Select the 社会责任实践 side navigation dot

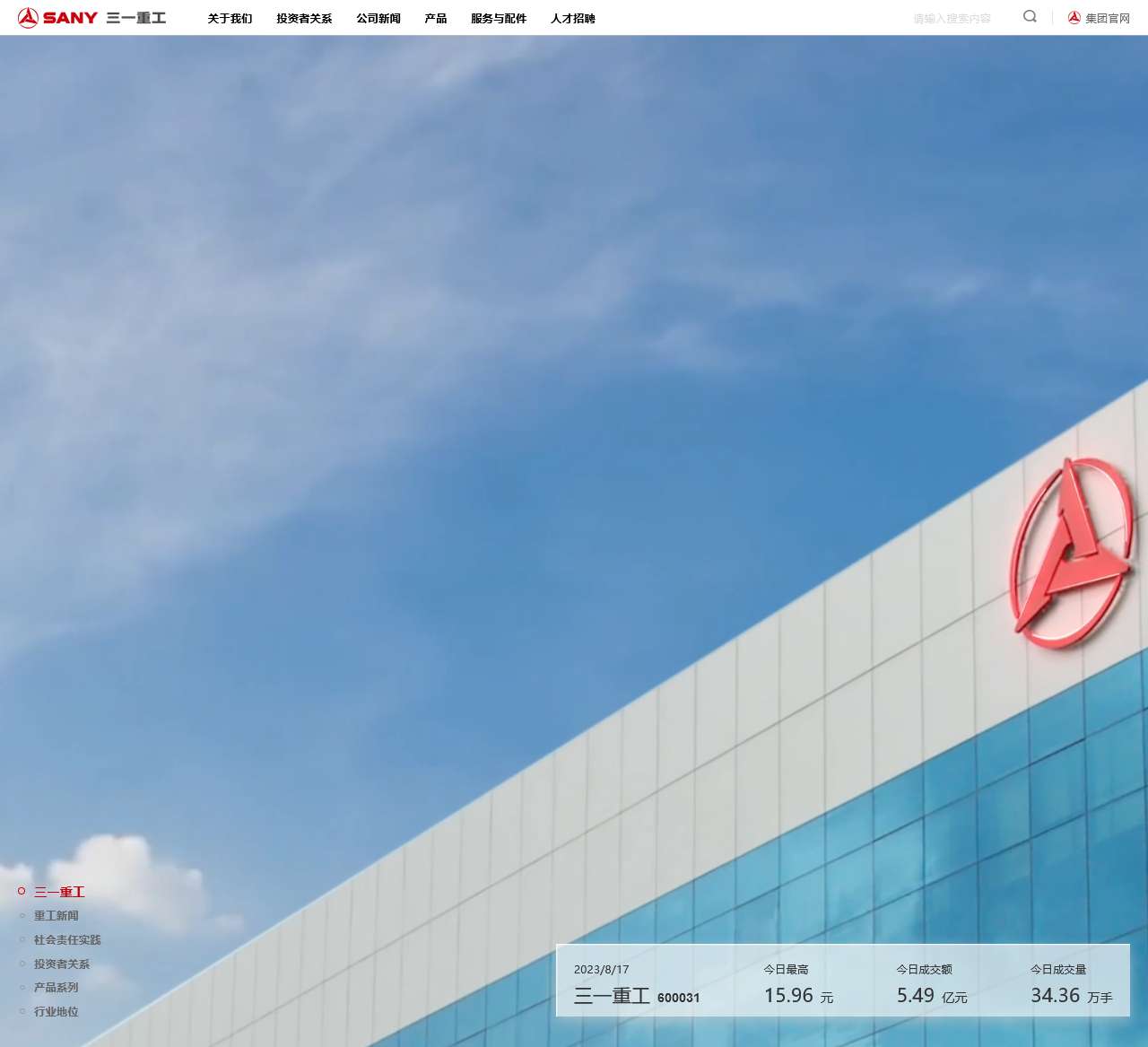(x=22, y=939)
